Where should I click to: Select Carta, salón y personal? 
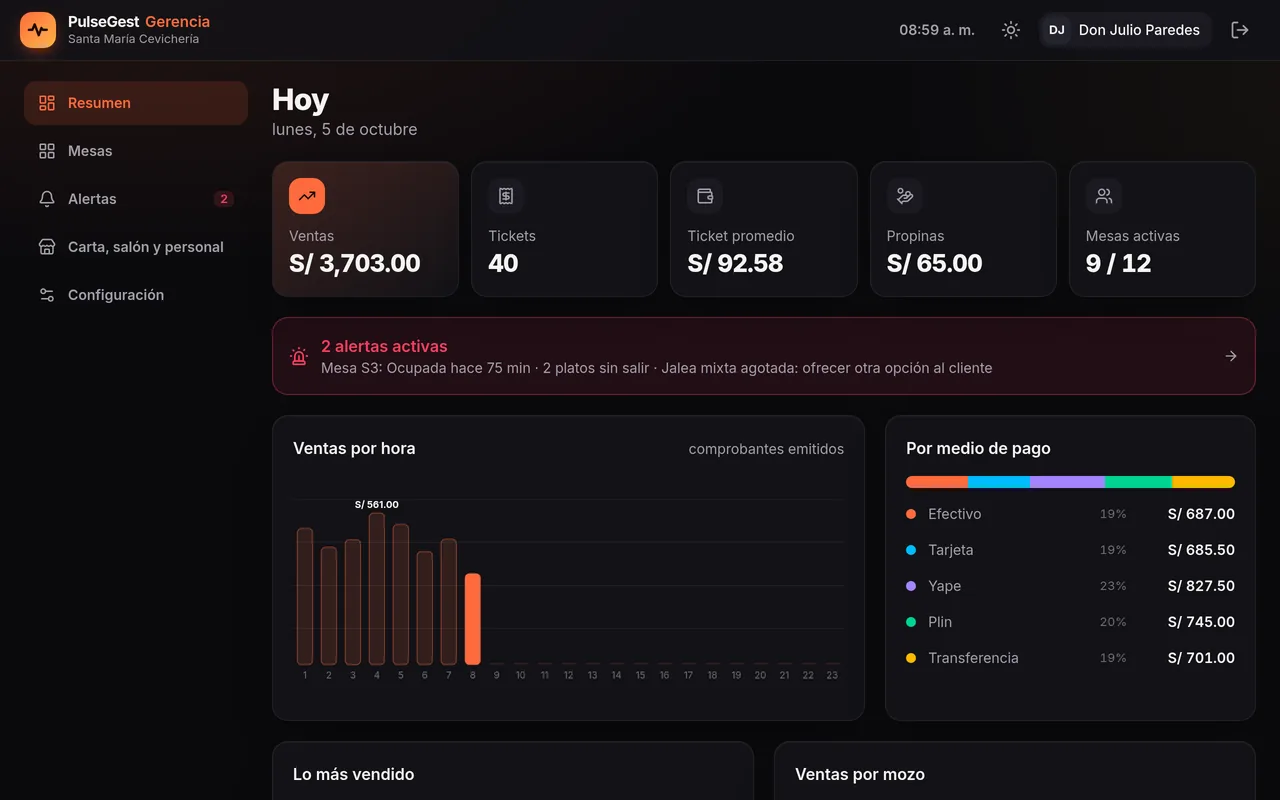point(136,247)
